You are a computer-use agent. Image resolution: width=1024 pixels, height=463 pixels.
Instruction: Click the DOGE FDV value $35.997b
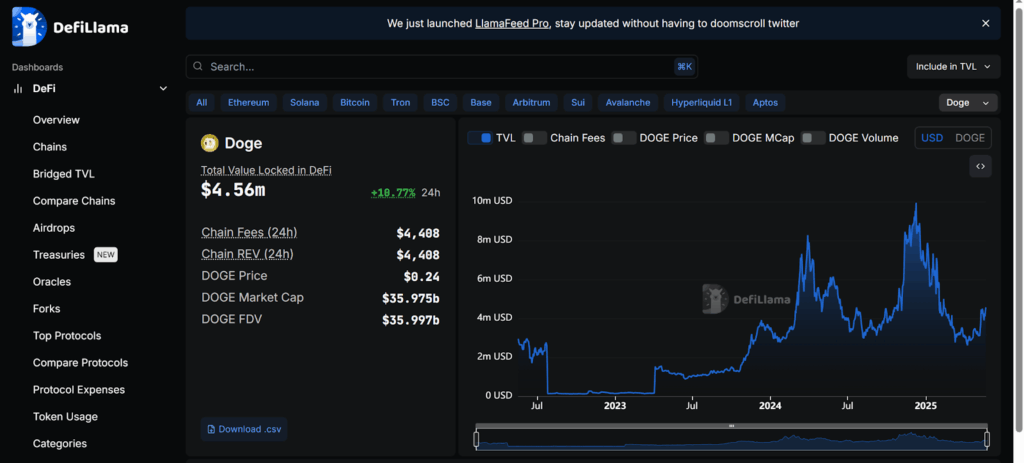click(x=411, y=320)
